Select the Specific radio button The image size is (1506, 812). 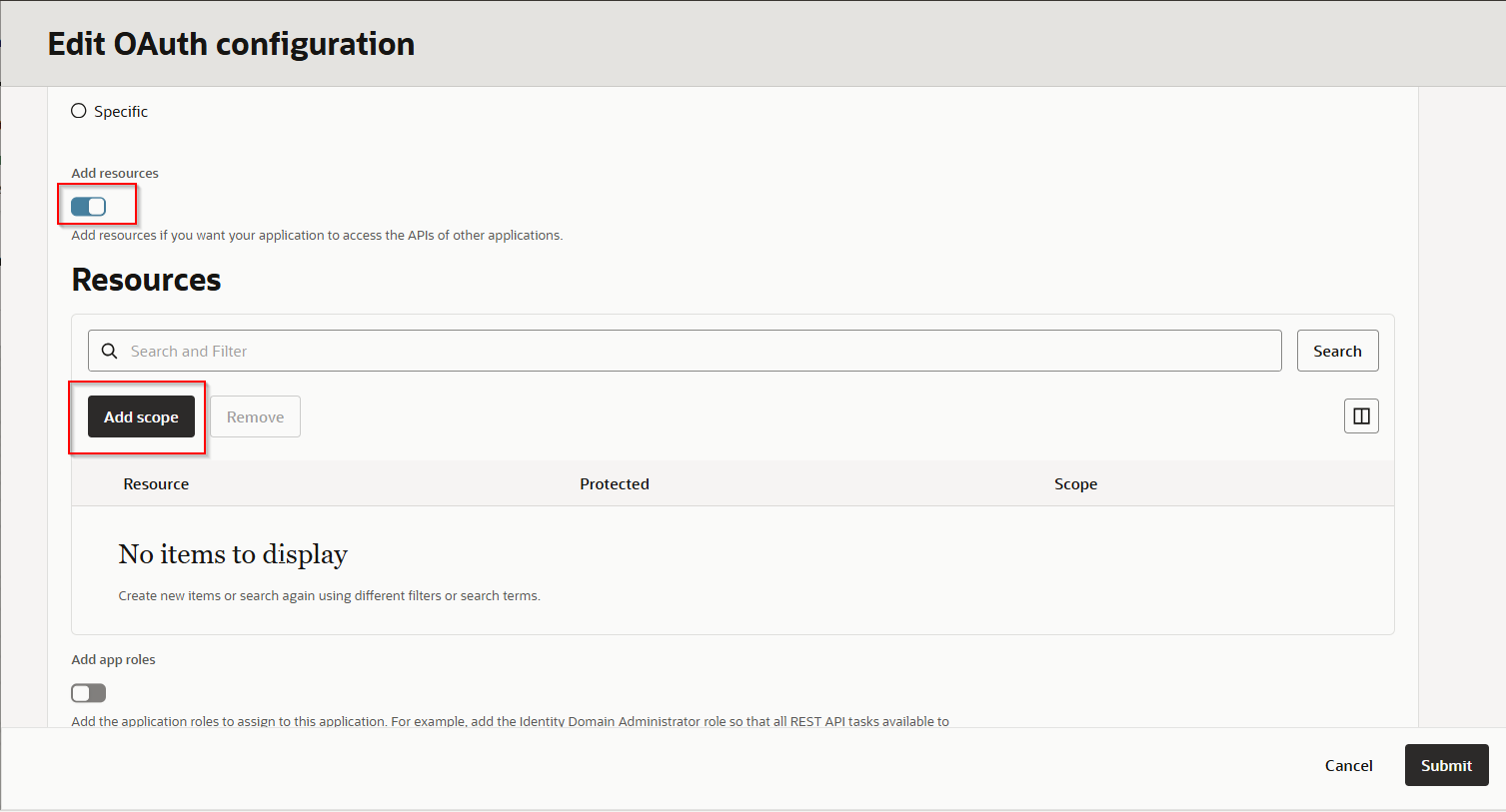tap(79, 111)
